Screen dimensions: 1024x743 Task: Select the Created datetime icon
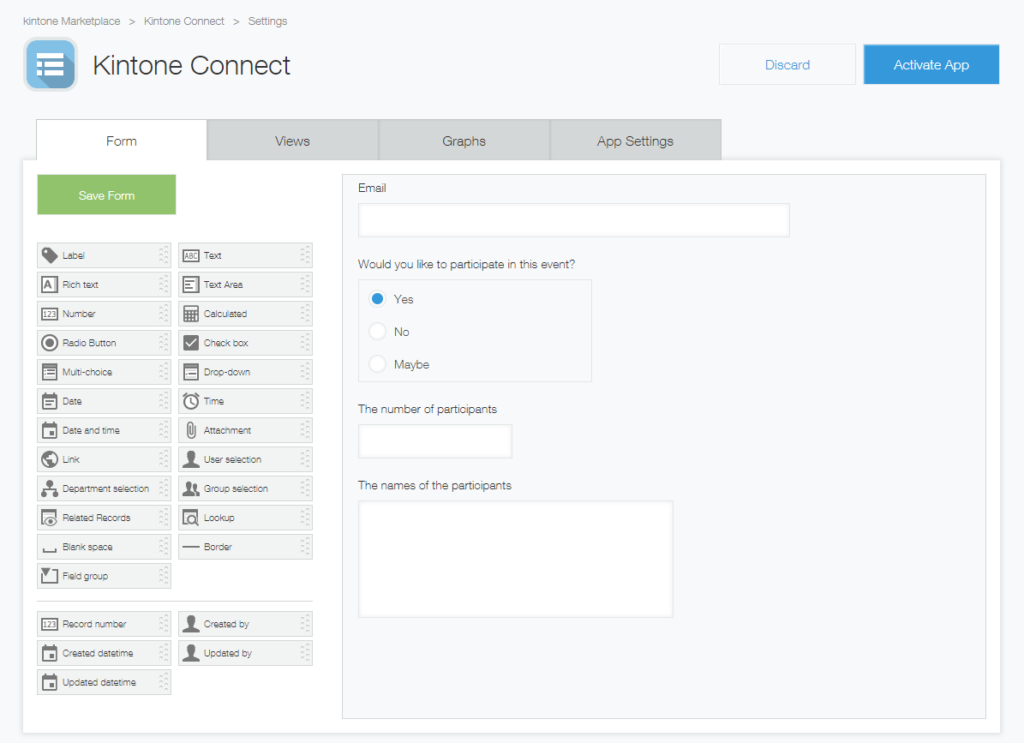click(50, 653)
